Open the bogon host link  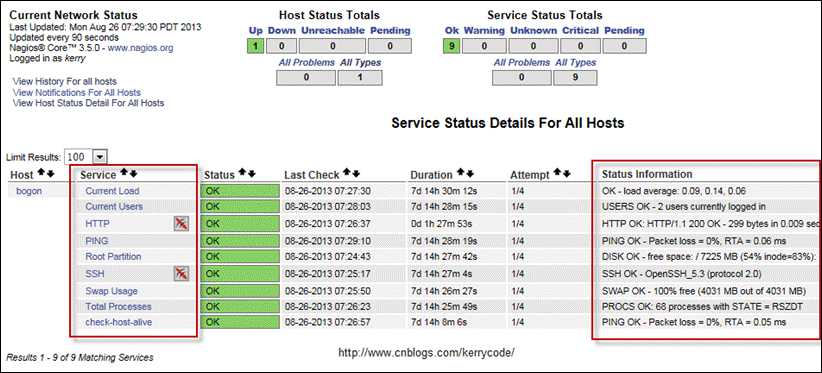[x=29, y=191]
